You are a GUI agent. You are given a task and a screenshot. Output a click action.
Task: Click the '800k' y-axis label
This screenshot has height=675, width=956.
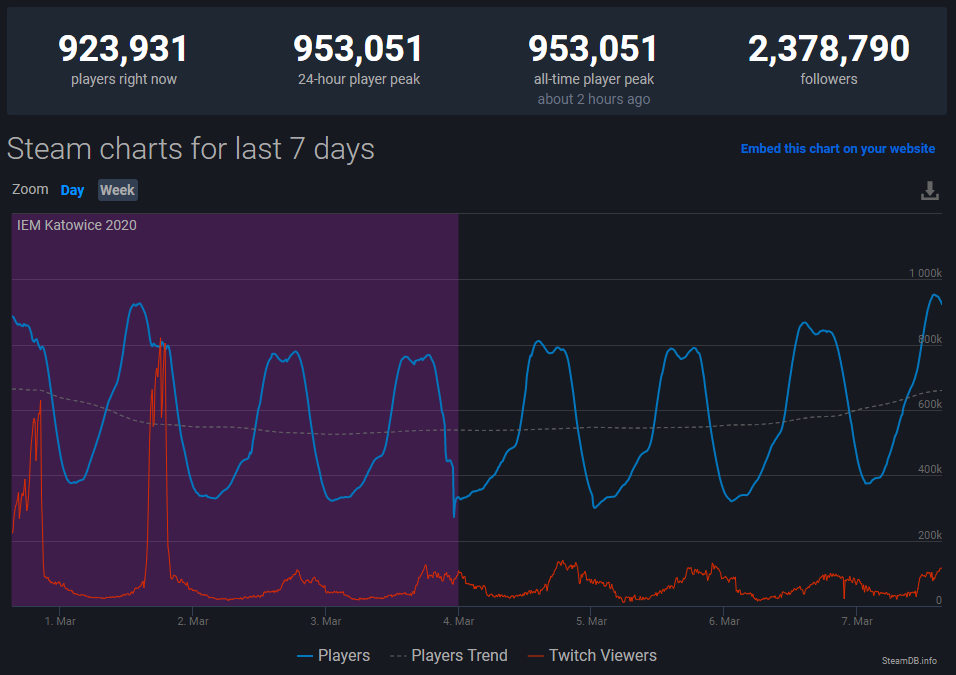coord(930,339)
